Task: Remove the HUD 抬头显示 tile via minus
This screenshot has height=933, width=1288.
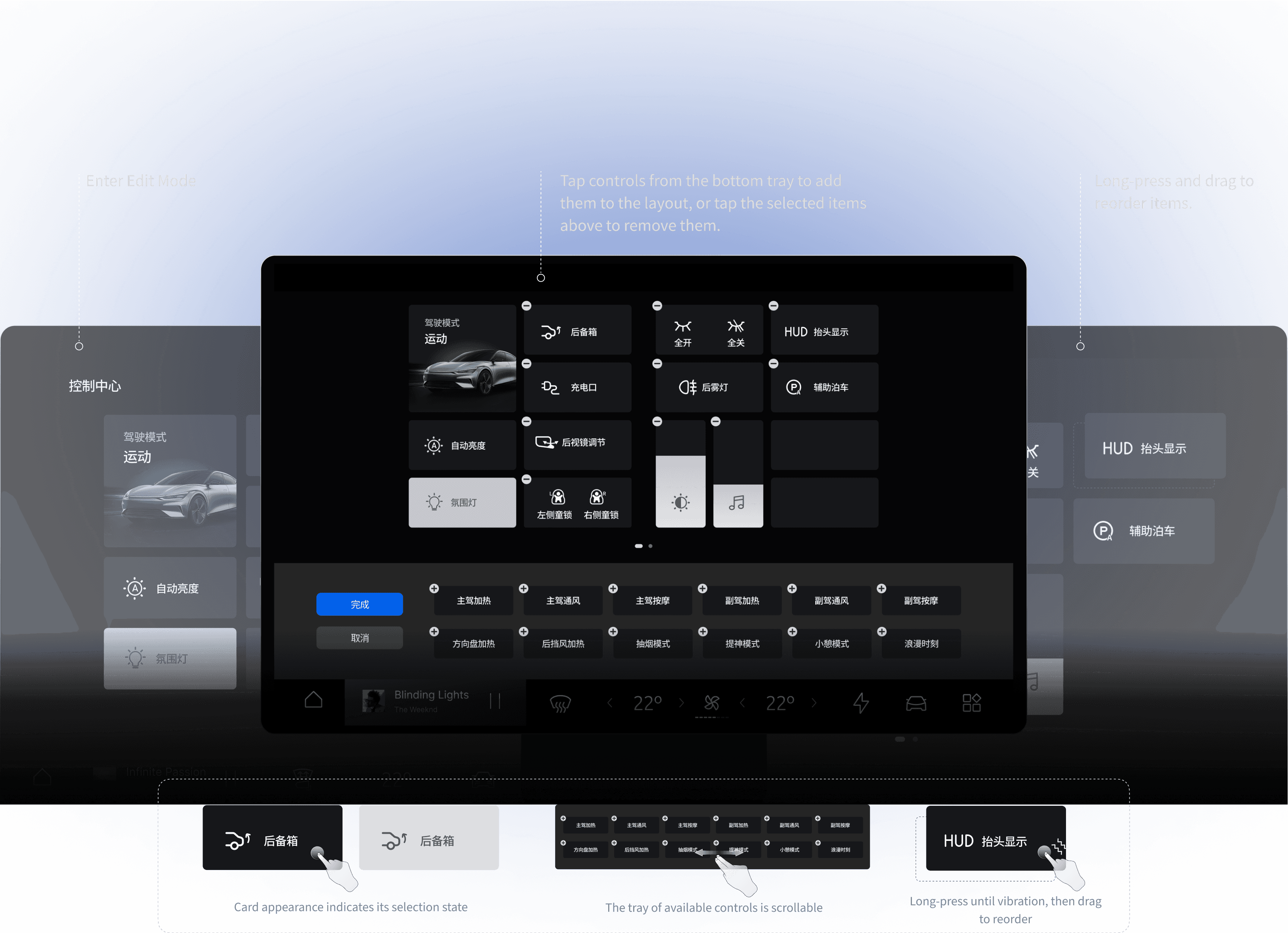Action: [x=773, y=306]
